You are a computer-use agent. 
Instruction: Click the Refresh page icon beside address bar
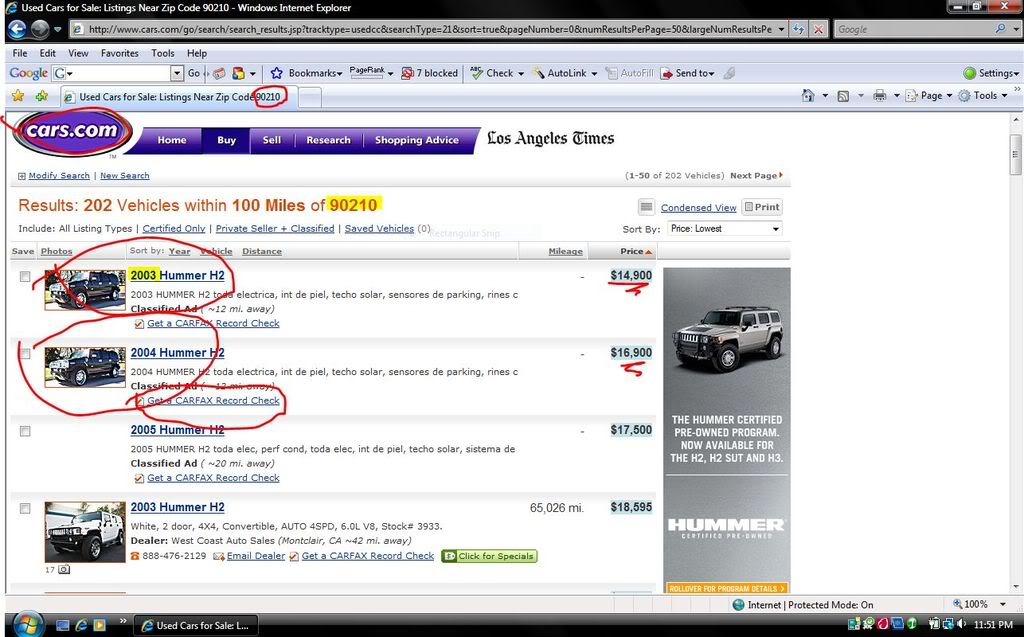[x=798, y=29]
